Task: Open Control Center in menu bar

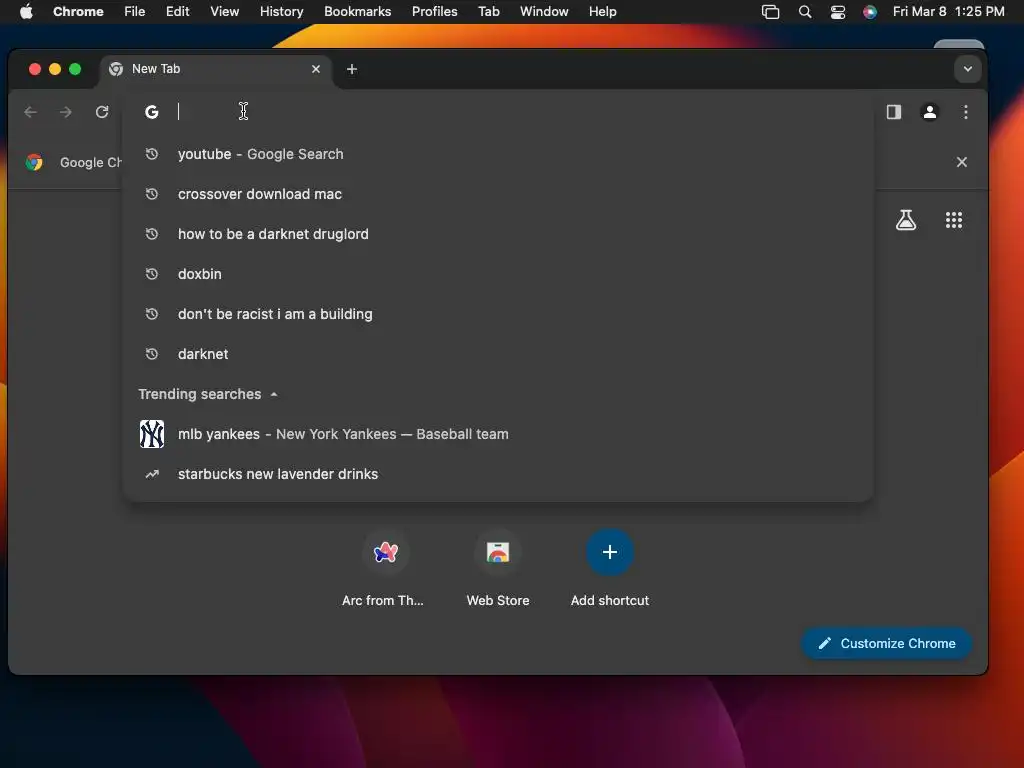Action: click(x=838, y=12)
